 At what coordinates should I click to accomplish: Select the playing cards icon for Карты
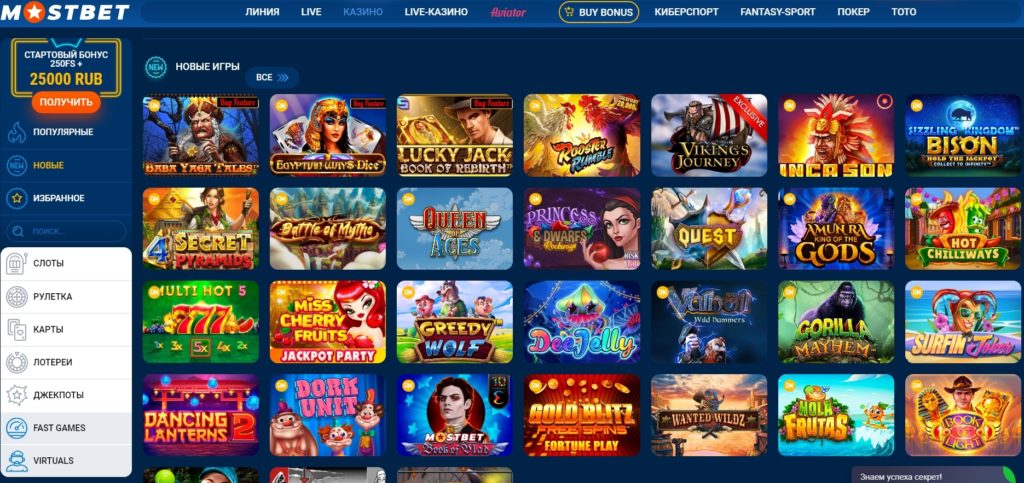coord(16,330)
